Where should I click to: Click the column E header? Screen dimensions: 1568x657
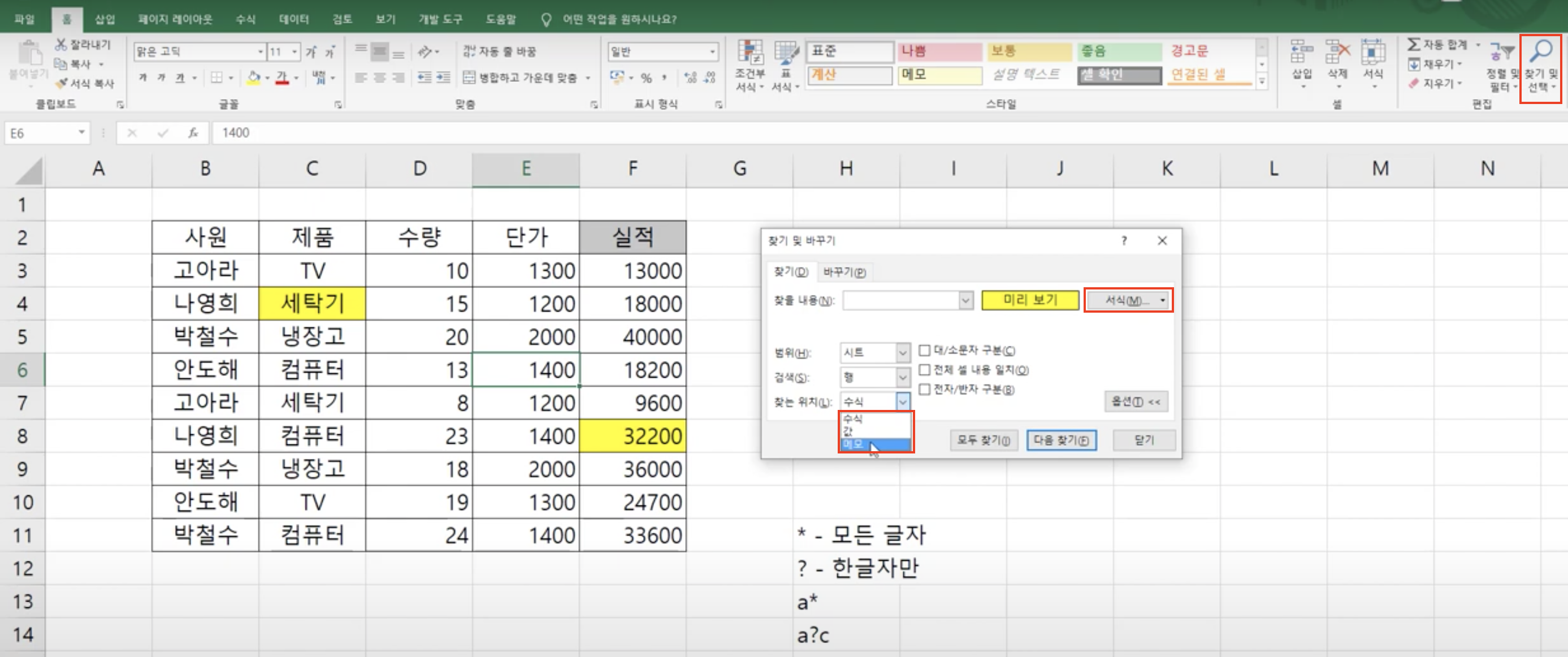[526, 168]
